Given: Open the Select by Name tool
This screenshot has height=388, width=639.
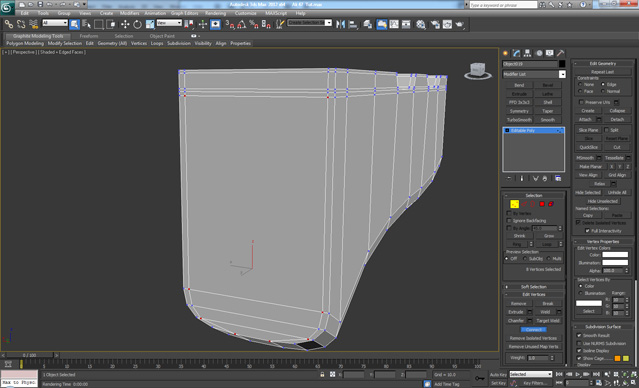Looking at the screenshot, I should pyautogui.click(x=86, y=24).
